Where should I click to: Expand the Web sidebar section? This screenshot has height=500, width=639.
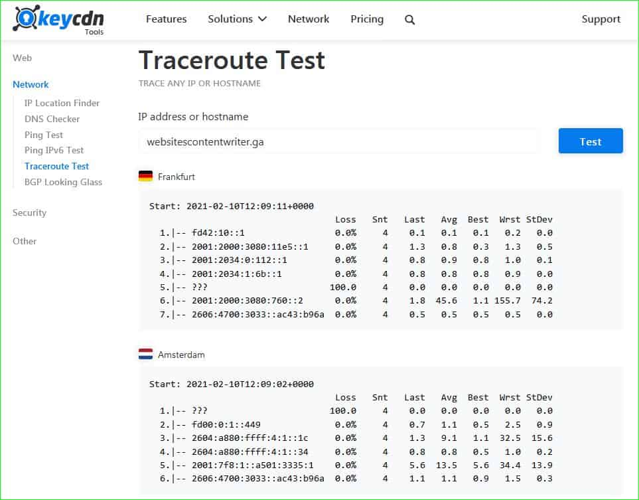point(22,58)
